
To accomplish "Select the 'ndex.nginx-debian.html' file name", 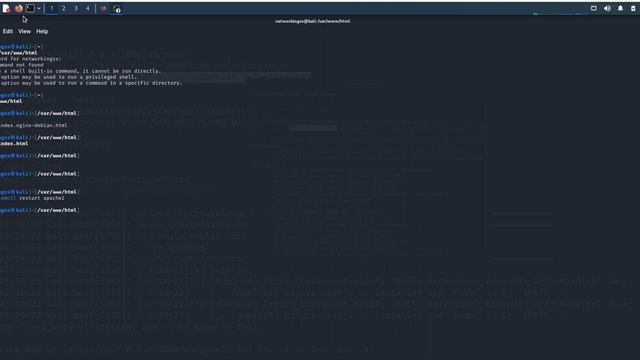I will tap(34, 125).
